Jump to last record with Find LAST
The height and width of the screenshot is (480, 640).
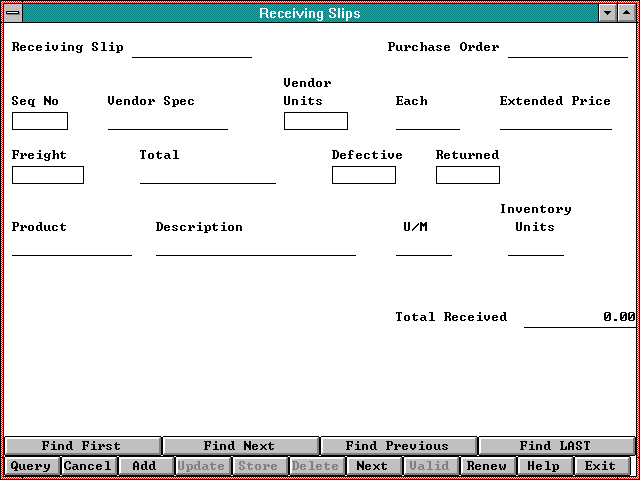pos(555,446)
